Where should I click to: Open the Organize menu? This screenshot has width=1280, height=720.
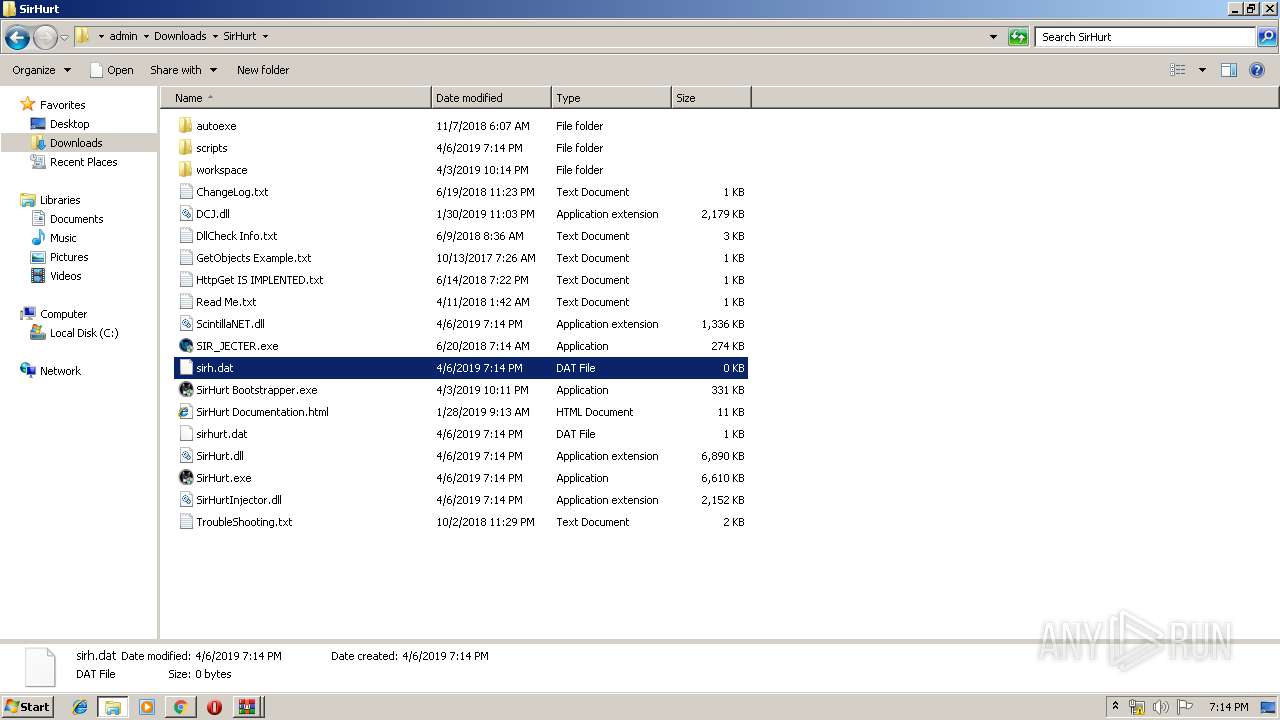[x=41, y=70]
